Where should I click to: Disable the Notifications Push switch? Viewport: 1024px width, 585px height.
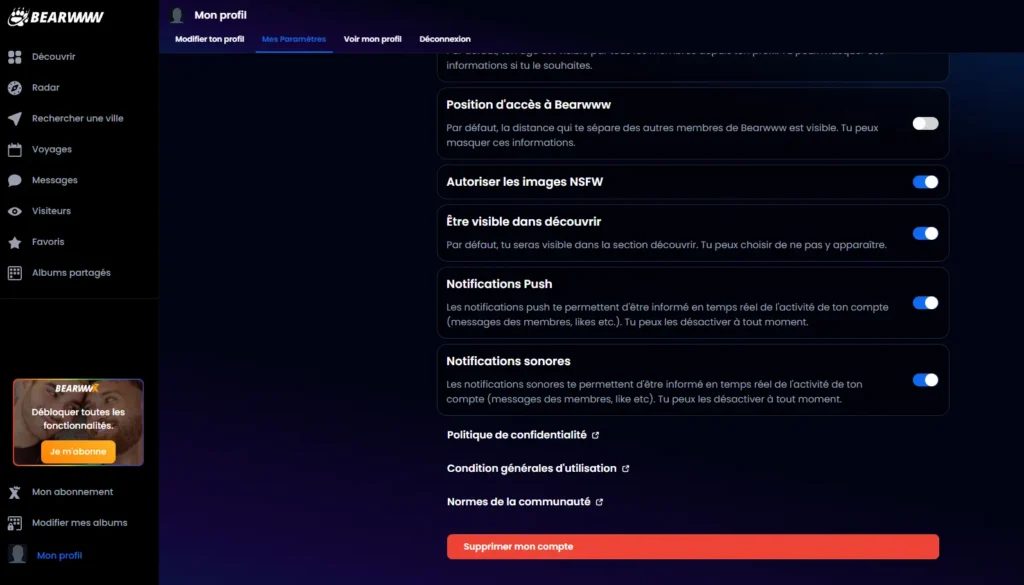(x=925, y=303)
